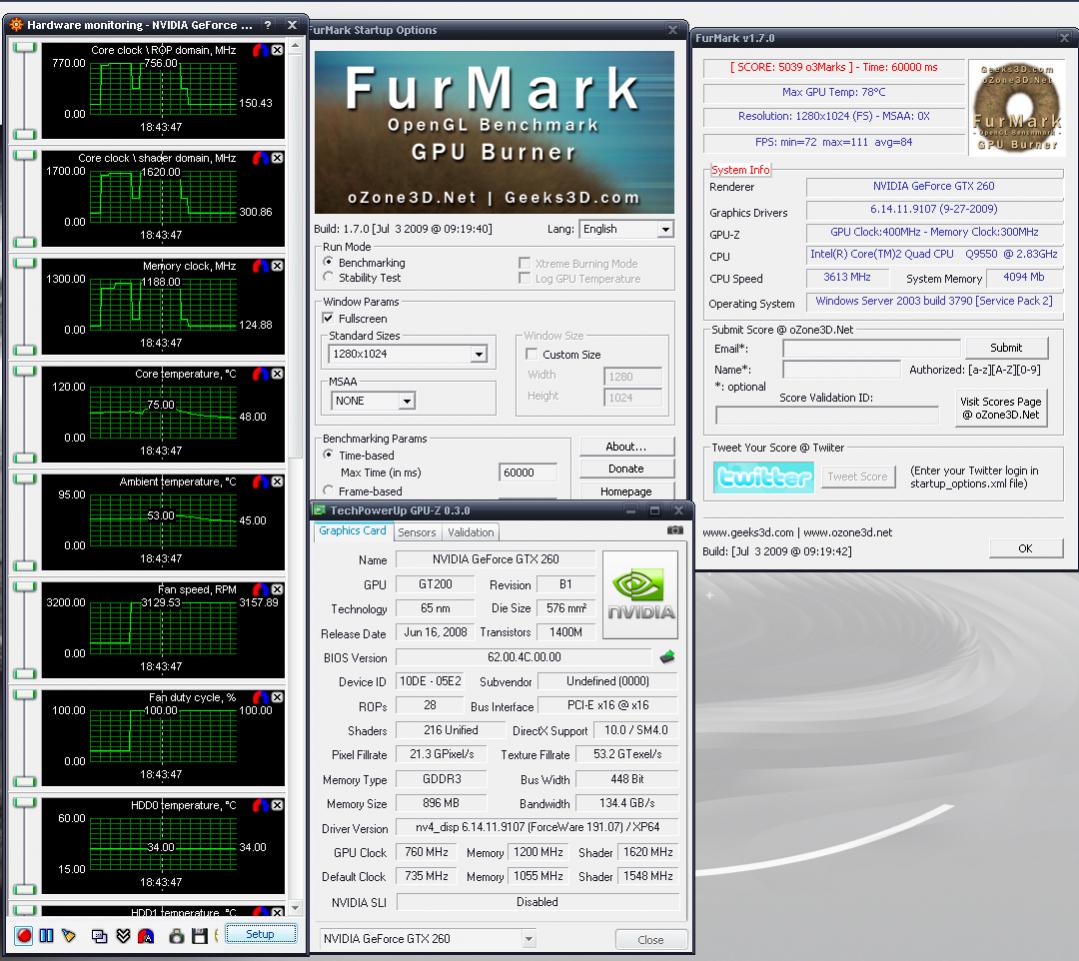Viewport: 1079px width, 961px height.
Task: Click the magnet icon labeled A in toolbar
Action: pos(146,936)
